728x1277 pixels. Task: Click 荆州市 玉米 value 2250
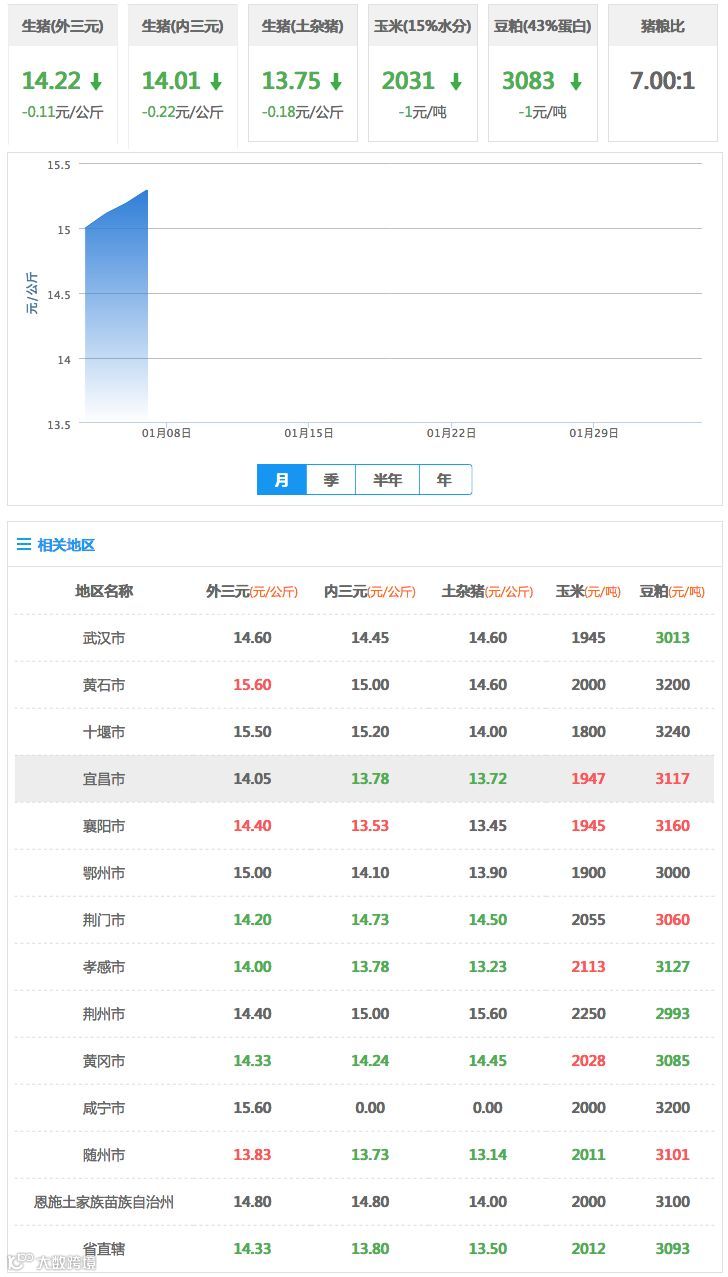588,1014
